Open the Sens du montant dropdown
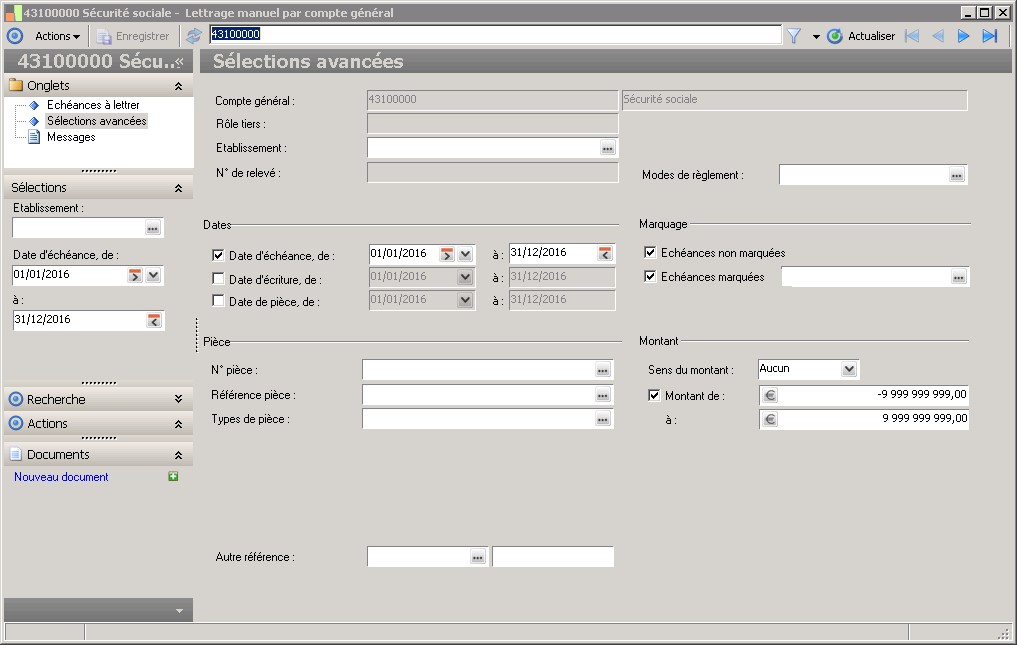Image resolution: width=1017 pixels, height=645 pixels. point(849,369)
